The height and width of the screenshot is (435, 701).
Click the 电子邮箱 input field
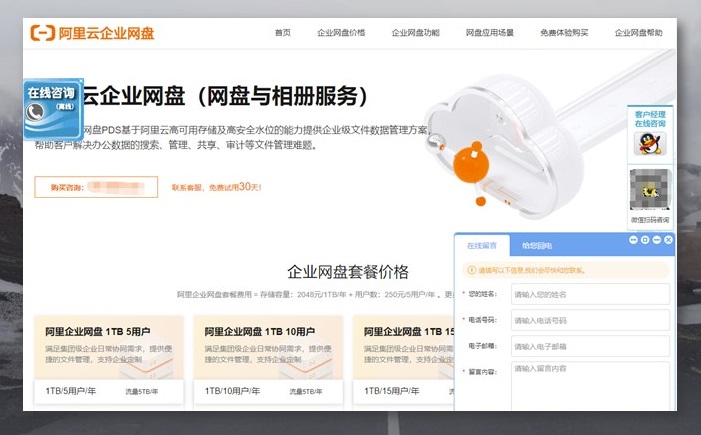[x=590, y=346]
